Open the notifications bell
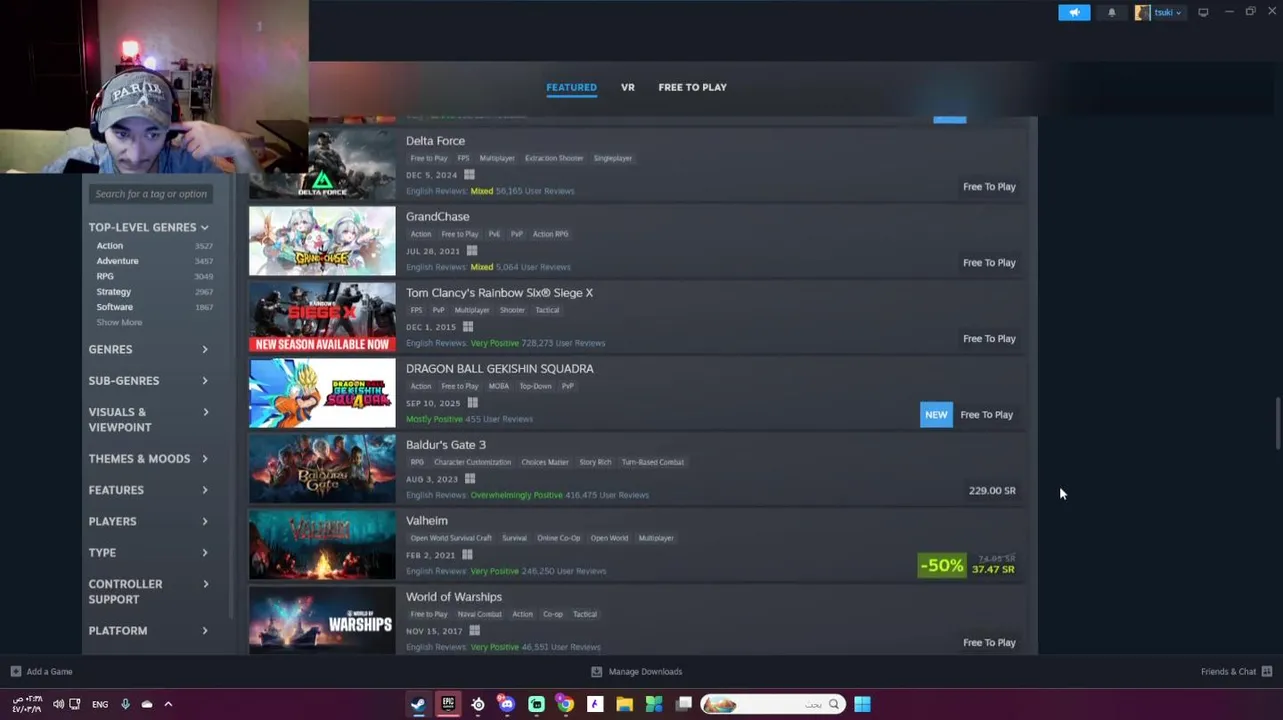 (x=1111, y=13)
